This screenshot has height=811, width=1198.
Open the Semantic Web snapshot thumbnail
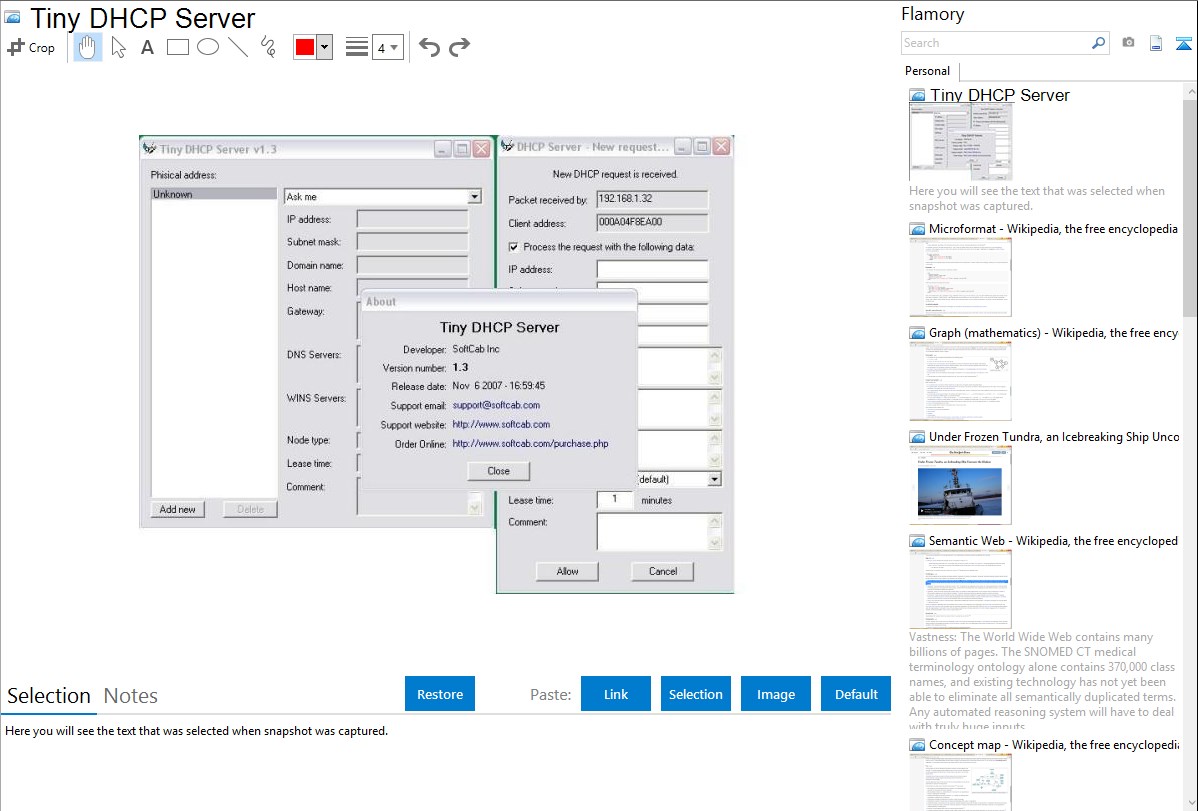[960, 589]
